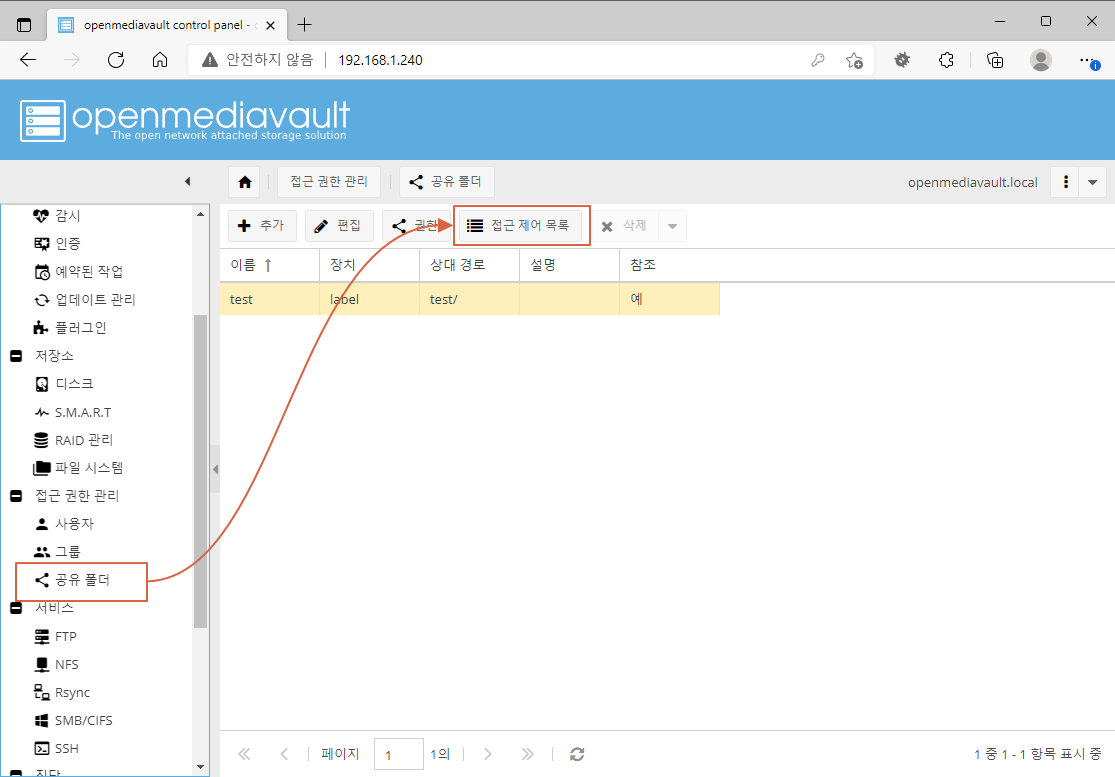This screenshot has height=777, width=1115.
Task: Open a new browser tab
Action: click(x=304, y=25)
